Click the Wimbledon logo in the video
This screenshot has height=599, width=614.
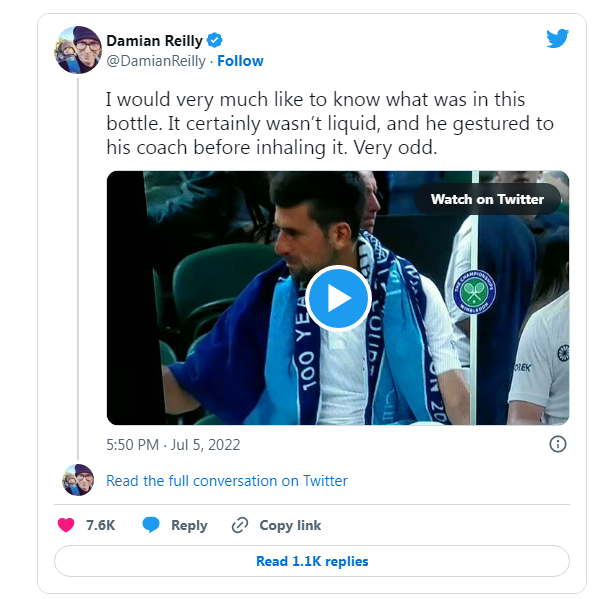pos(474,290)
